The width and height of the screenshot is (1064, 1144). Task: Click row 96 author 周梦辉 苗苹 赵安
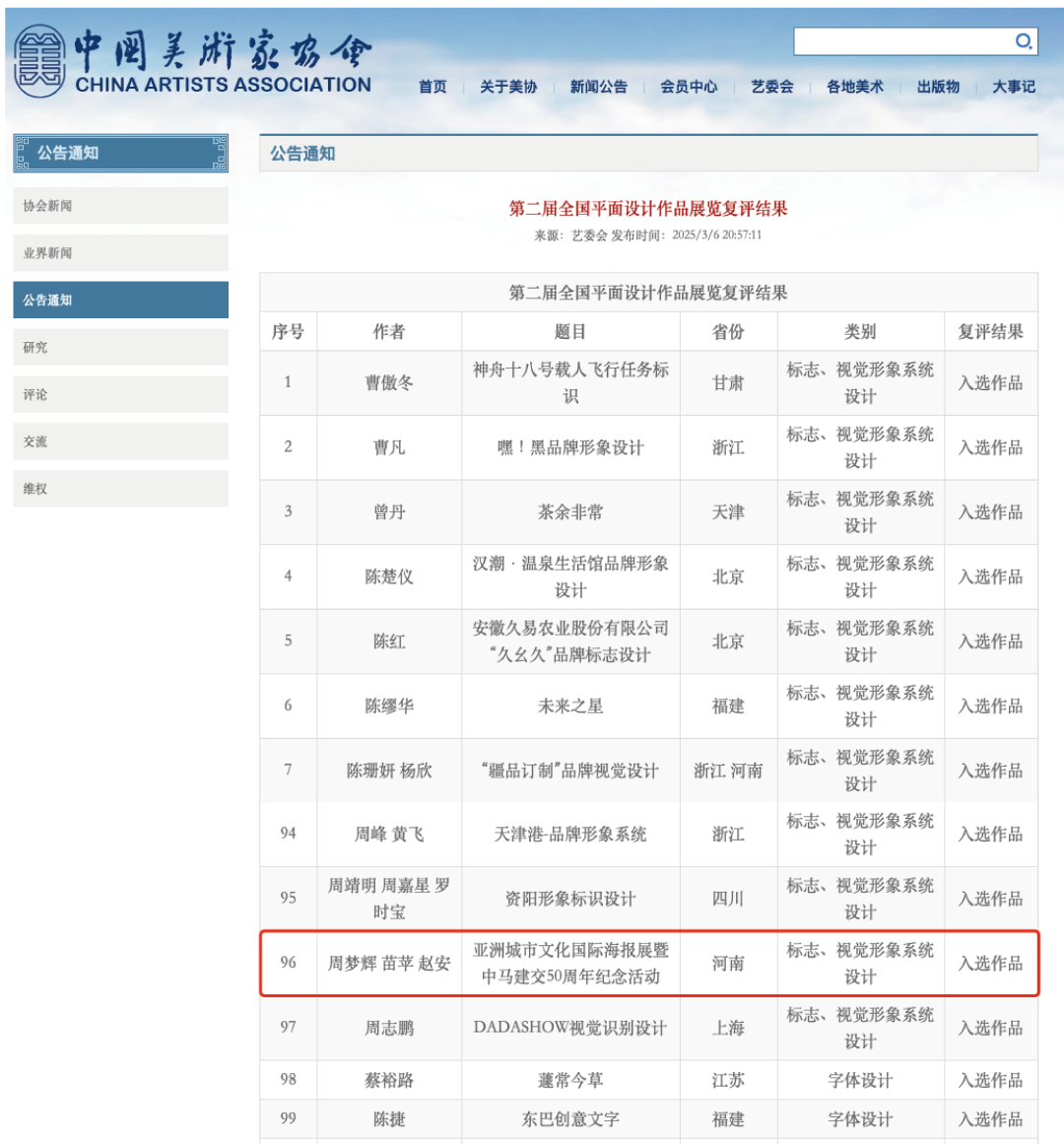[x=389, y=964]
